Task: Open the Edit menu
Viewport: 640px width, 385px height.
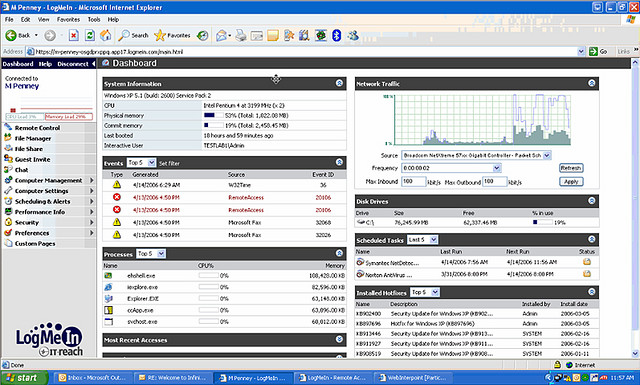Action: coord(26,19)
